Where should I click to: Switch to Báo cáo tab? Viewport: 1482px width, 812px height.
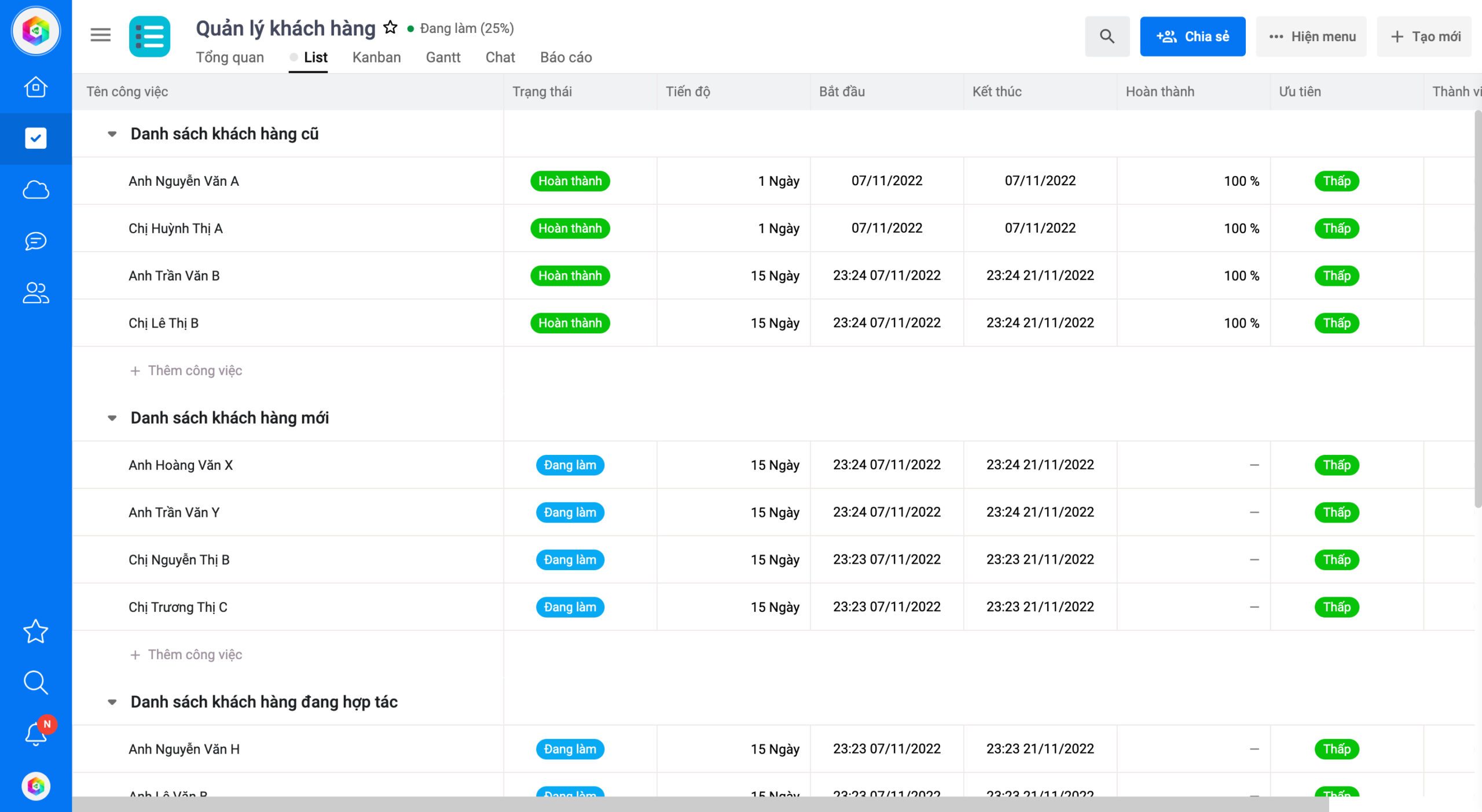point(566,57)
